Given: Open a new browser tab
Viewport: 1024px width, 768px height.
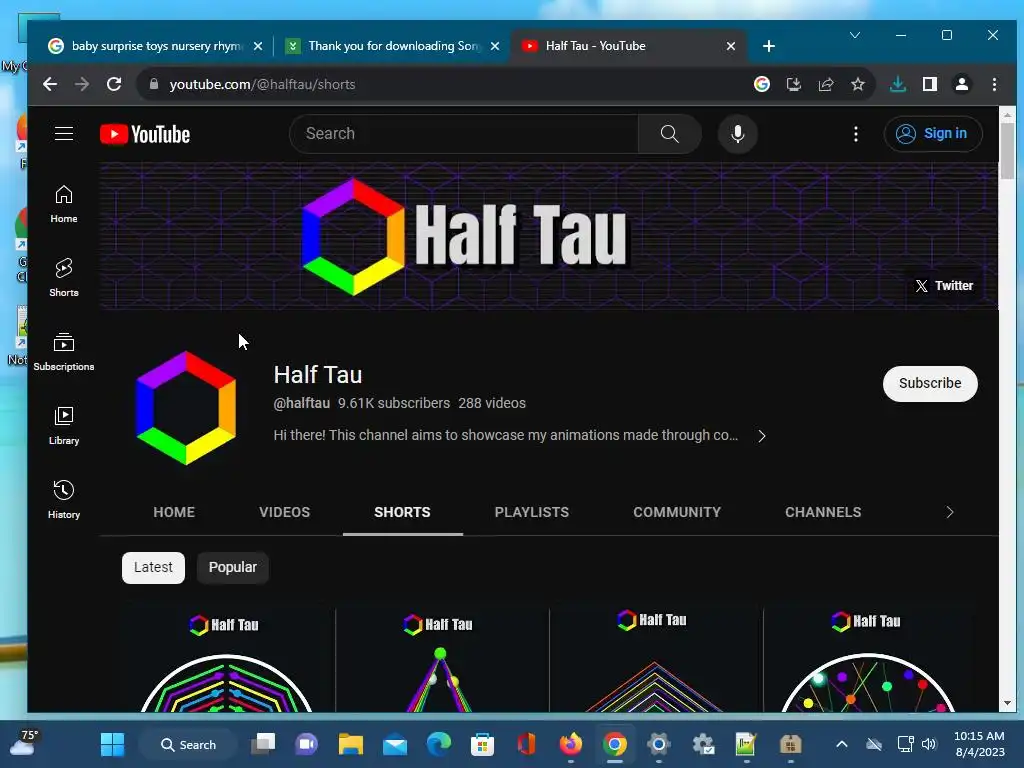Looking at the screenshot, I should (769, 46).
